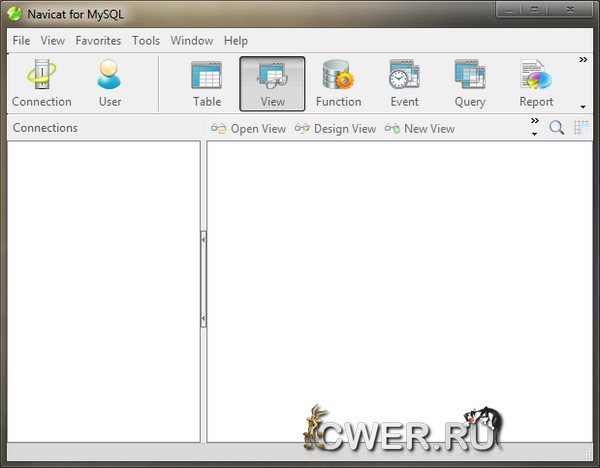The image size is (600, 468).
Task: Minimize the Navicat window
Action: click(510, 10)
